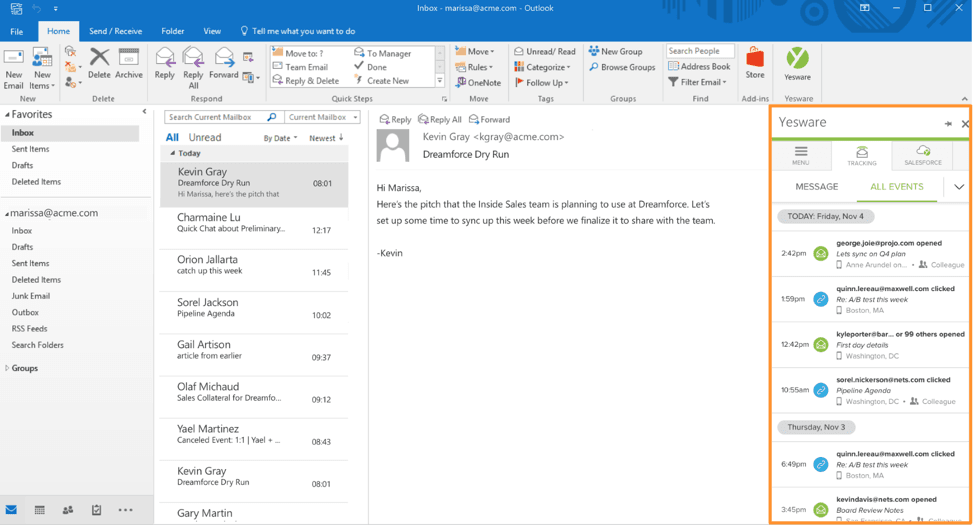Open the Send / Receive ribbon tab

point(115,31)
